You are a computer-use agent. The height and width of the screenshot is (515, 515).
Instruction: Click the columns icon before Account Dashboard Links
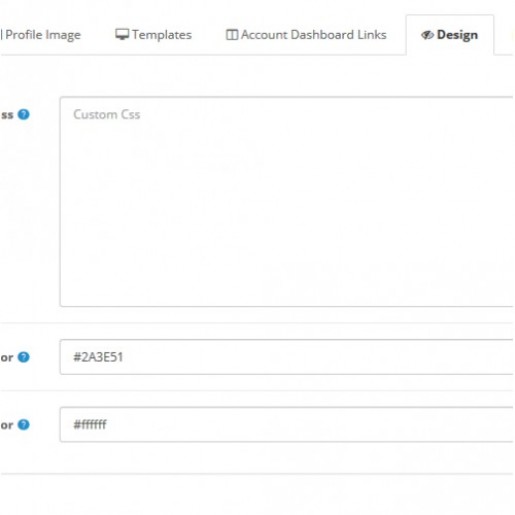(232, 35)
